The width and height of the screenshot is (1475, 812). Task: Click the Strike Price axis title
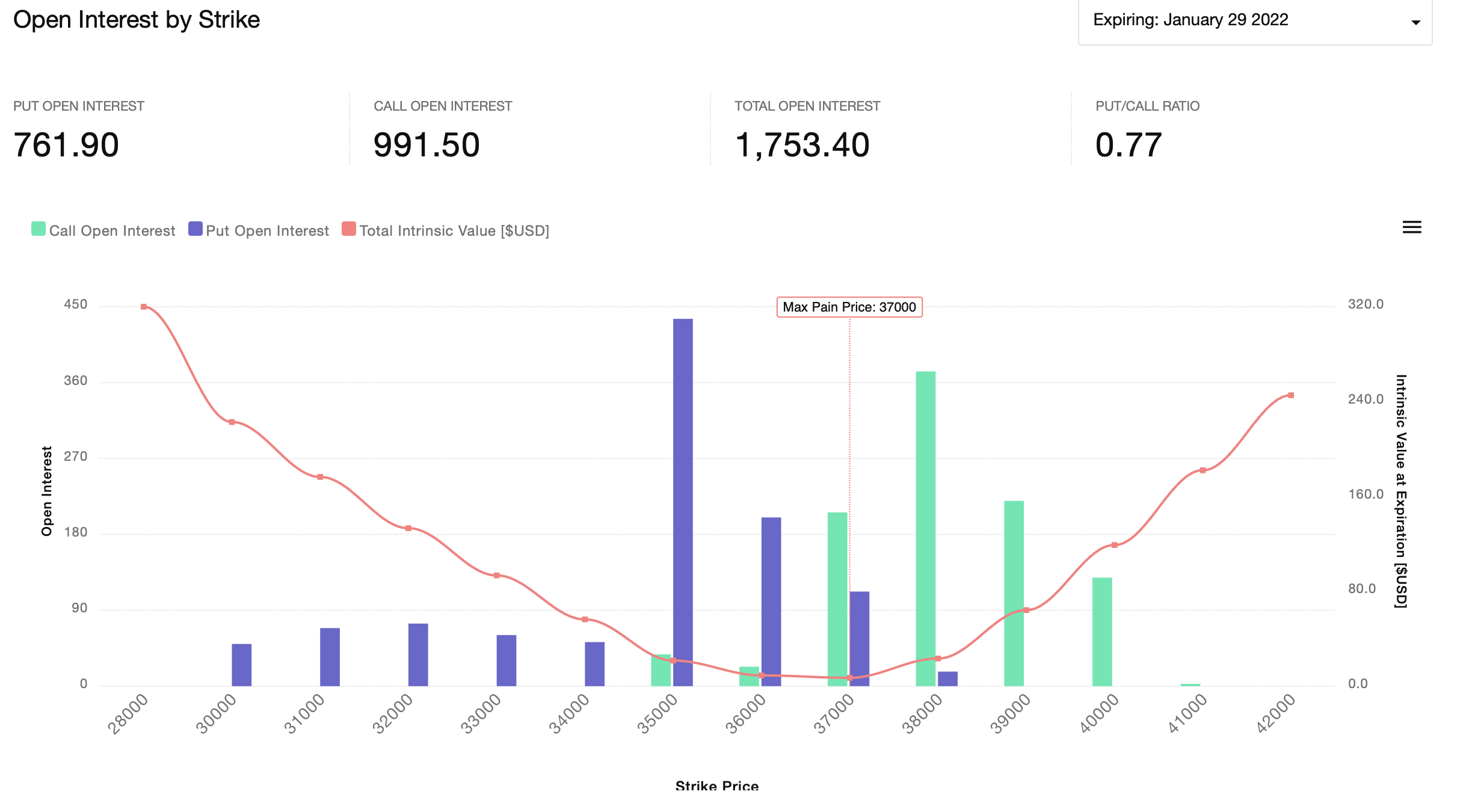[717, 786]
